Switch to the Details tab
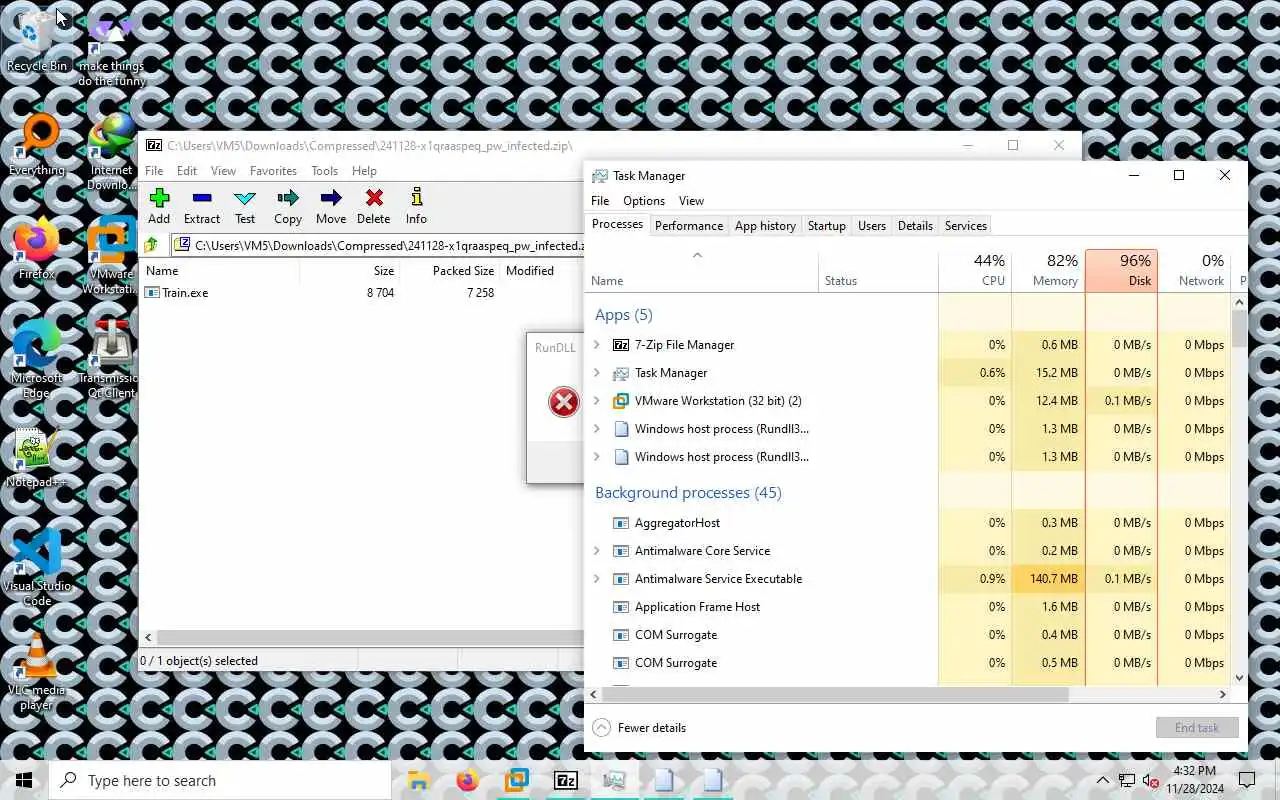The width and height of the screenshot is (1280, 800). tap(915, 226)
